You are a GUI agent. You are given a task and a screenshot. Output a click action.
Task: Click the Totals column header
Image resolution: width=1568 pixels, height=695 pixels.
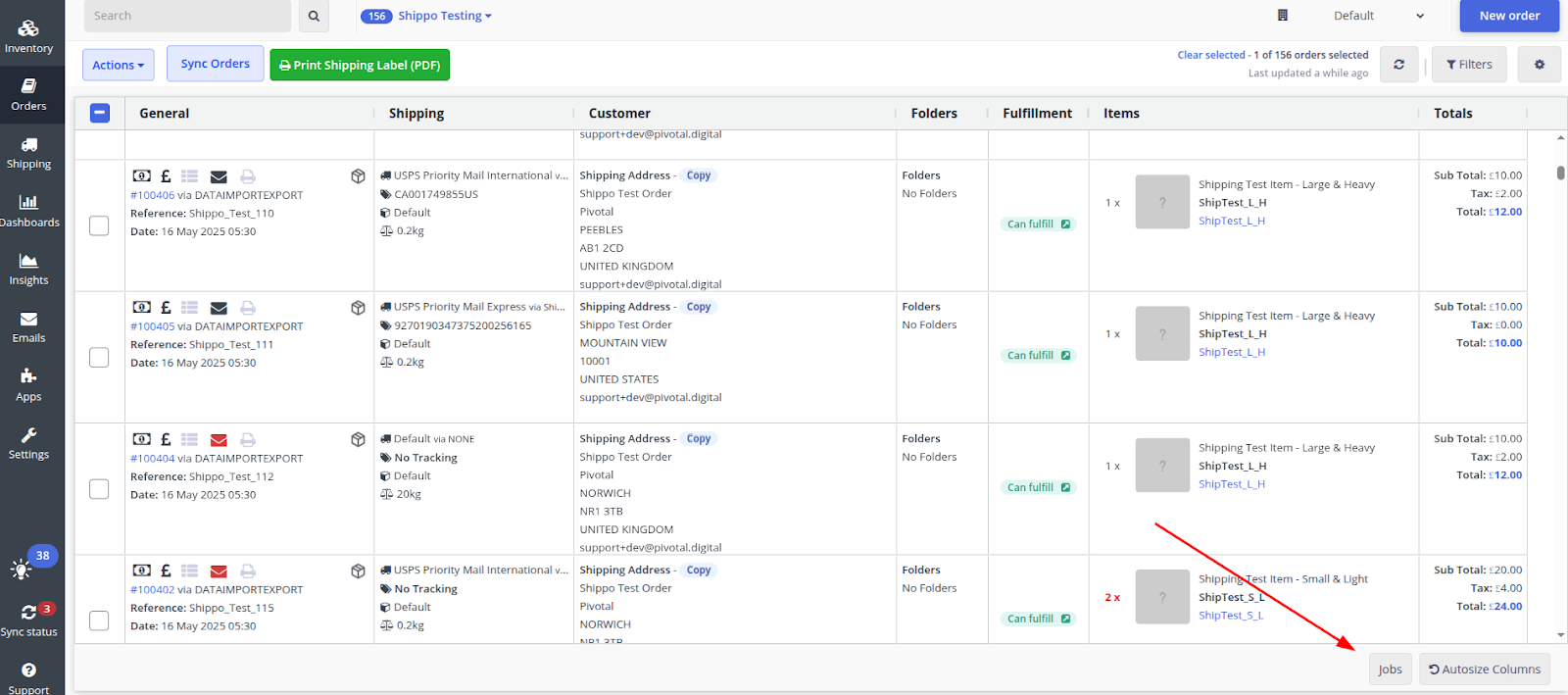[x=1453, y=114]
